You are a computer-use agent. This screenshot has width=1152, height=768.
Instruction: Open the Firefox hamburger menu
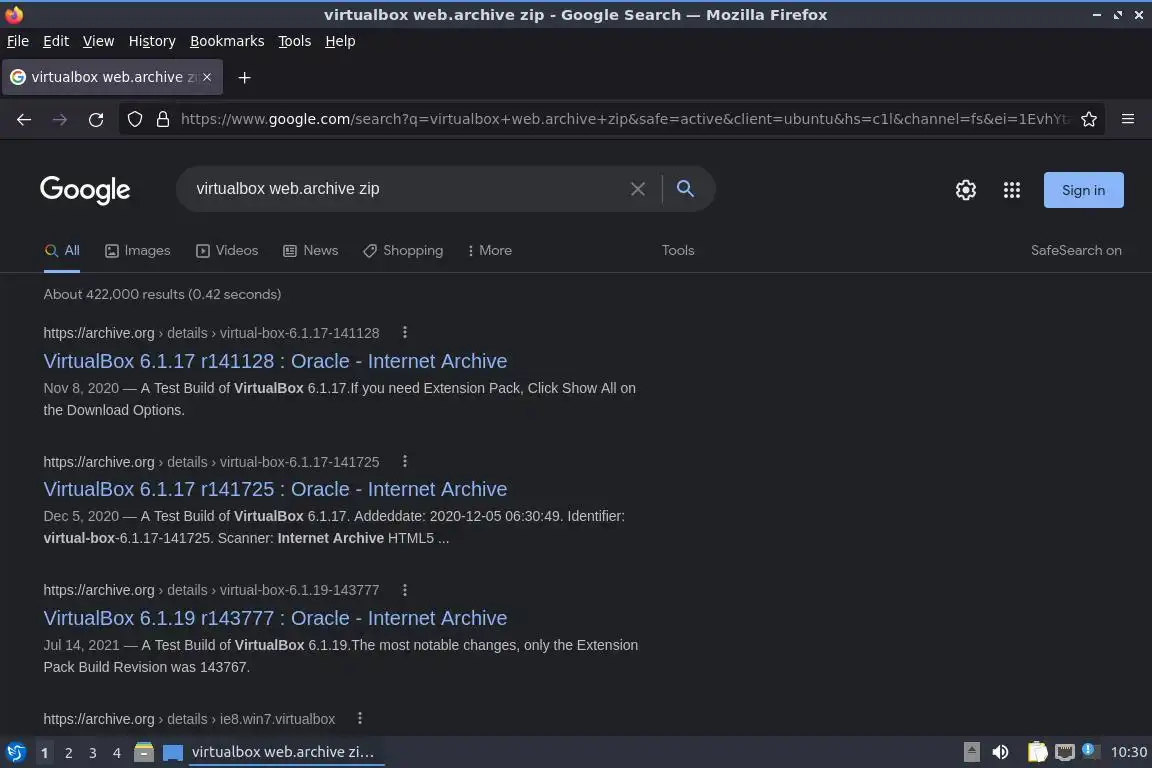1128,119
